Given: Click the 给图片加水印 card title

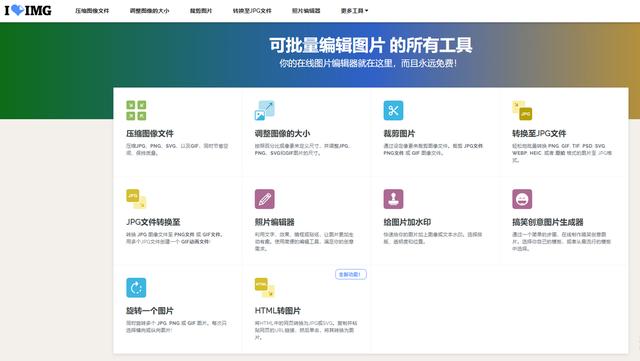Looking at the screenshot, I should pyautogui.click(x=407, y=222).
